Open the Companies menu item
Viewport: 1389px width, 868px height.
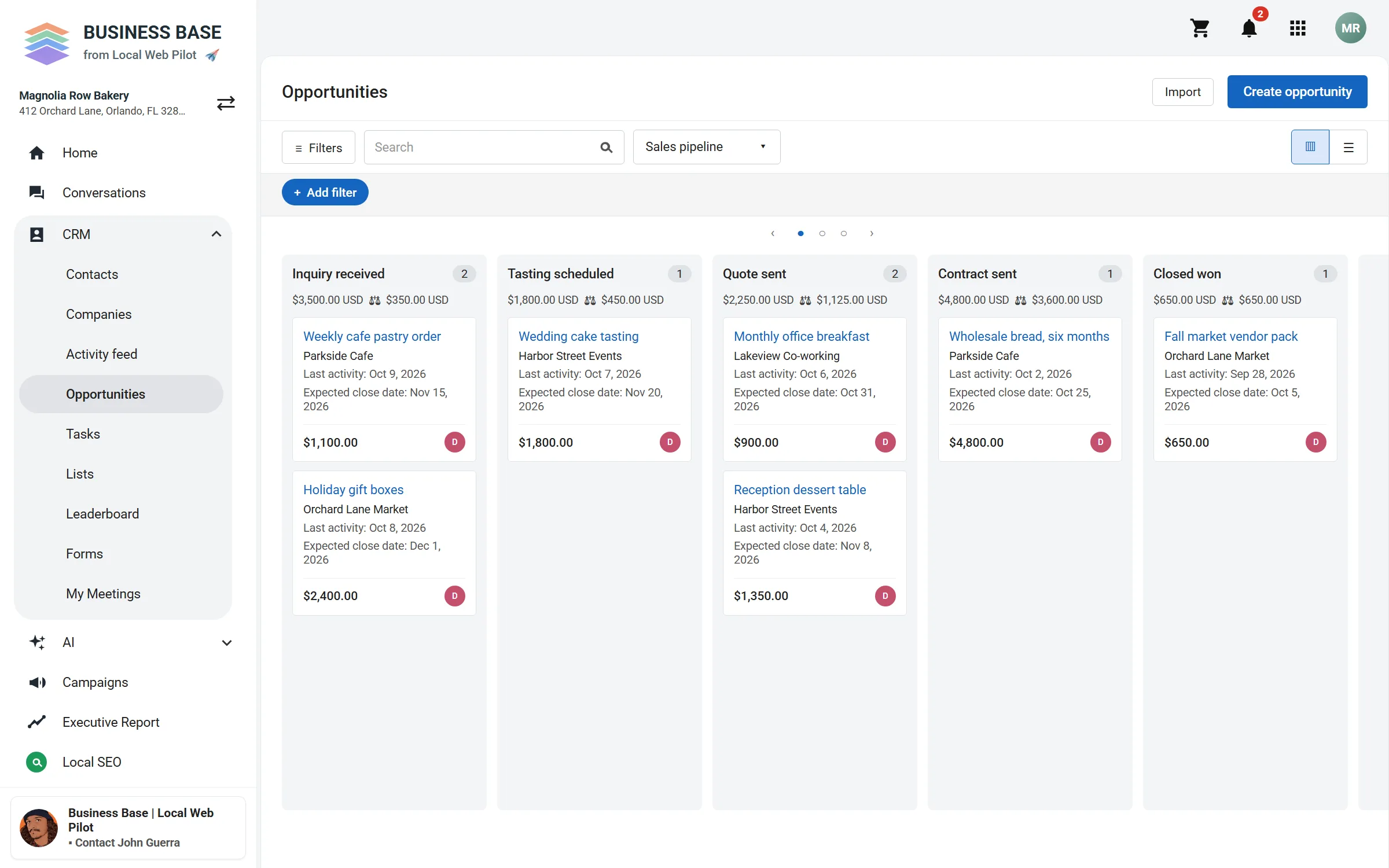[121, 314]
